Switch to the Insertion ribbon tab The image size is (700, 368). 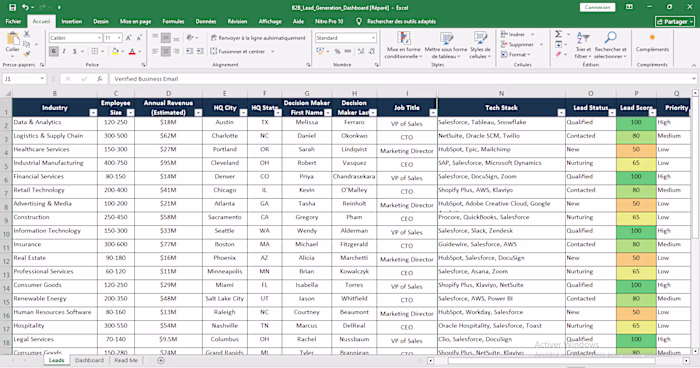(71, 21)
